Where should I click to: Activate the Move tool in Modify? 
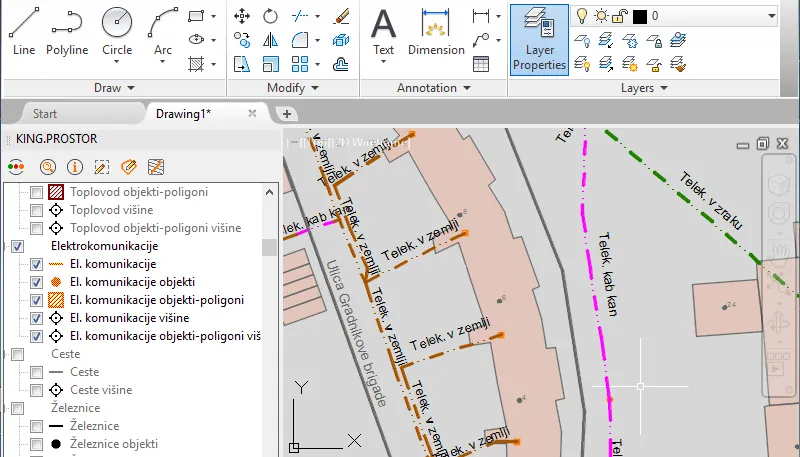[242, 16]
